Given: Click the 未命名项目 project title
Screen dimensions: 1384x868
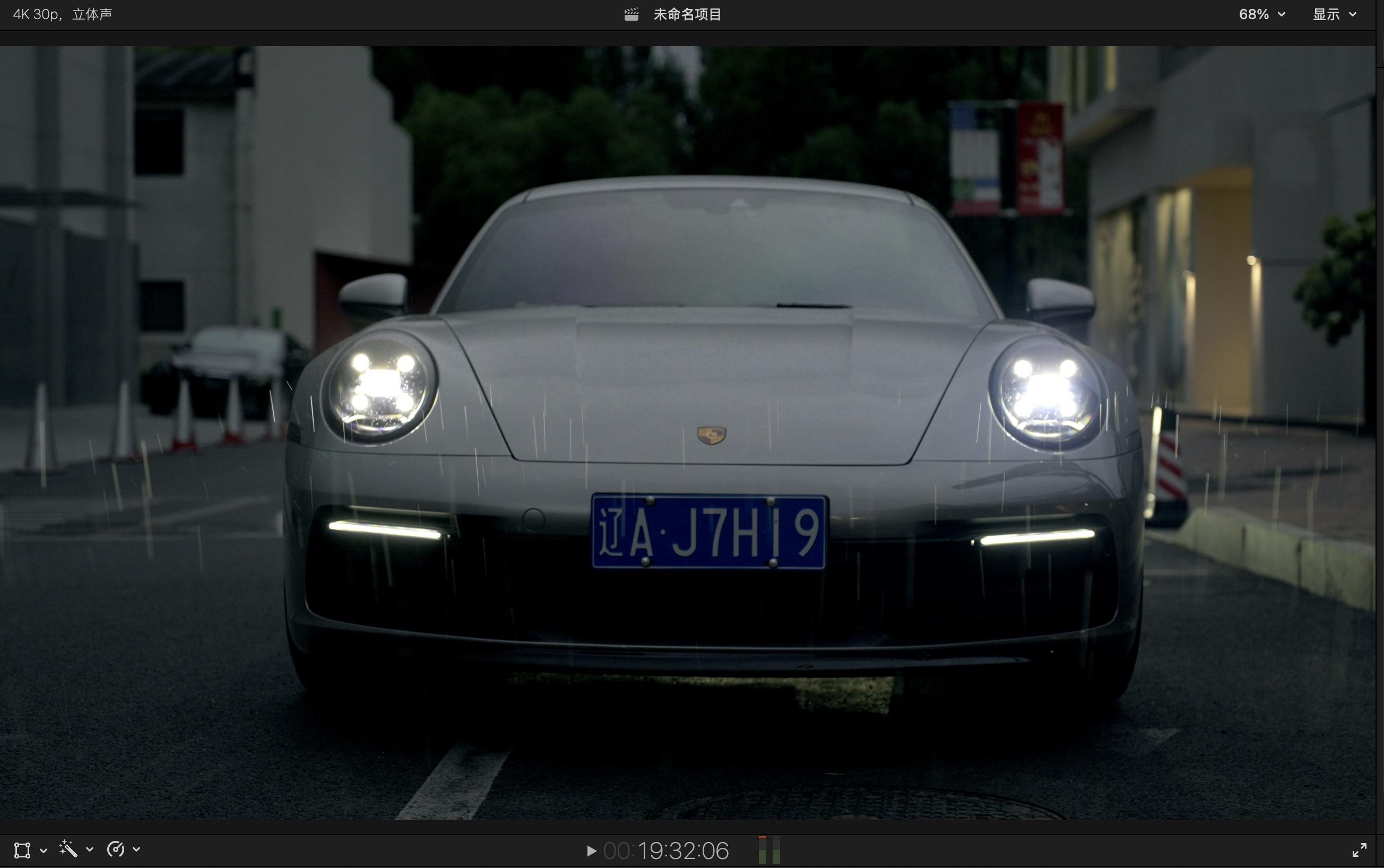Looking at the screenshot, I should click(x=687, y=14).
